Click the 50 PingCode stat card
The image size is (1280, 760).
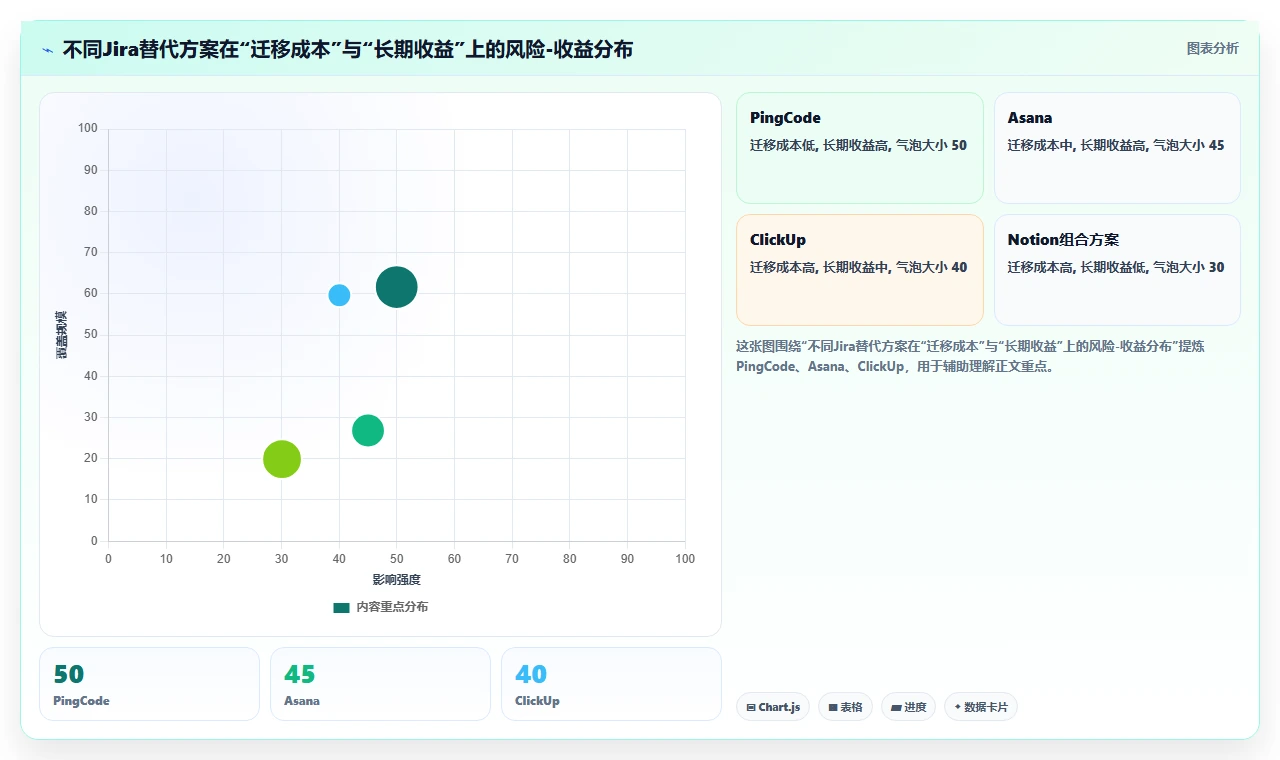point(149,684)
